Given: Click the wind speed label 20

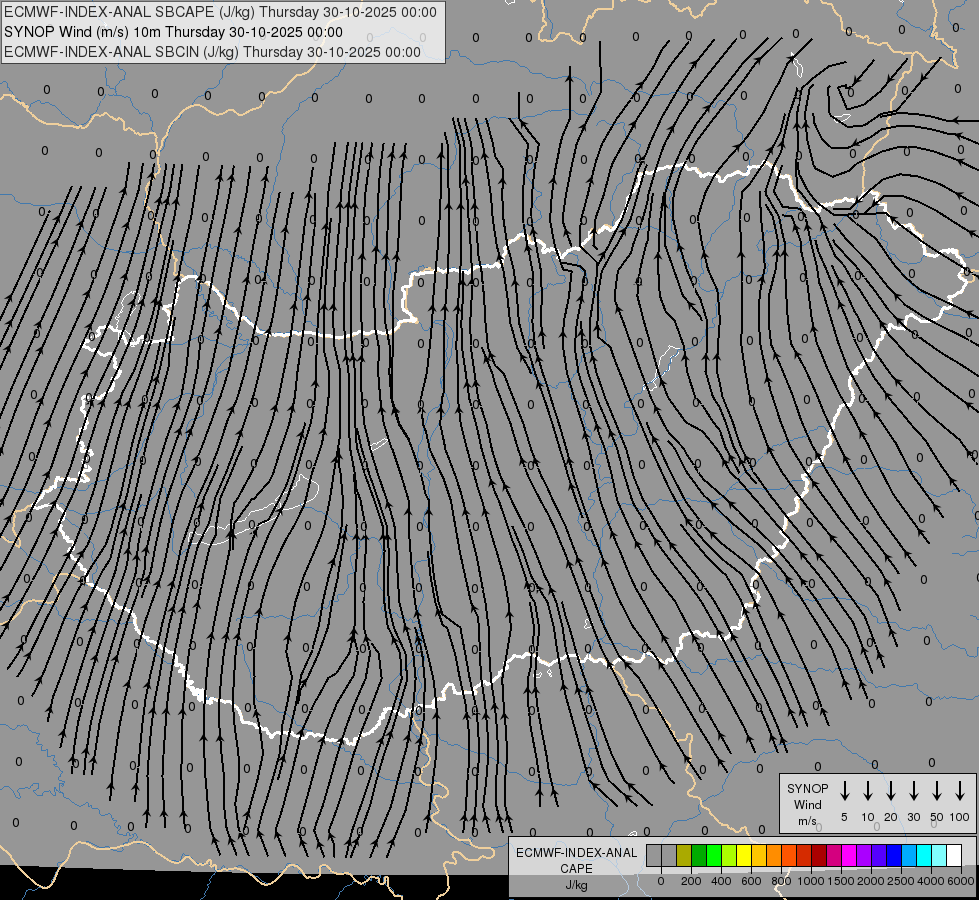Looking at the screenshot, I should 891,817.
